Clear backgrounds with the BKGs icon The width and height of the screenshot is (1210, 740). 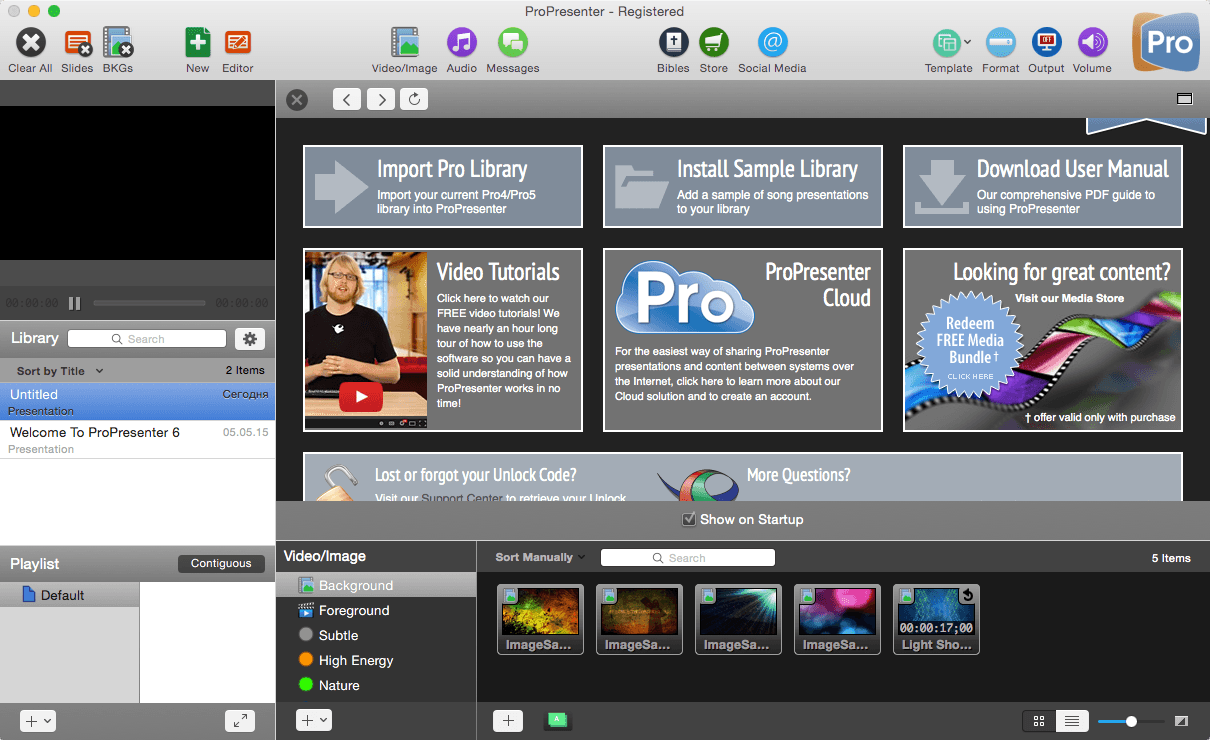pos(118,43)
